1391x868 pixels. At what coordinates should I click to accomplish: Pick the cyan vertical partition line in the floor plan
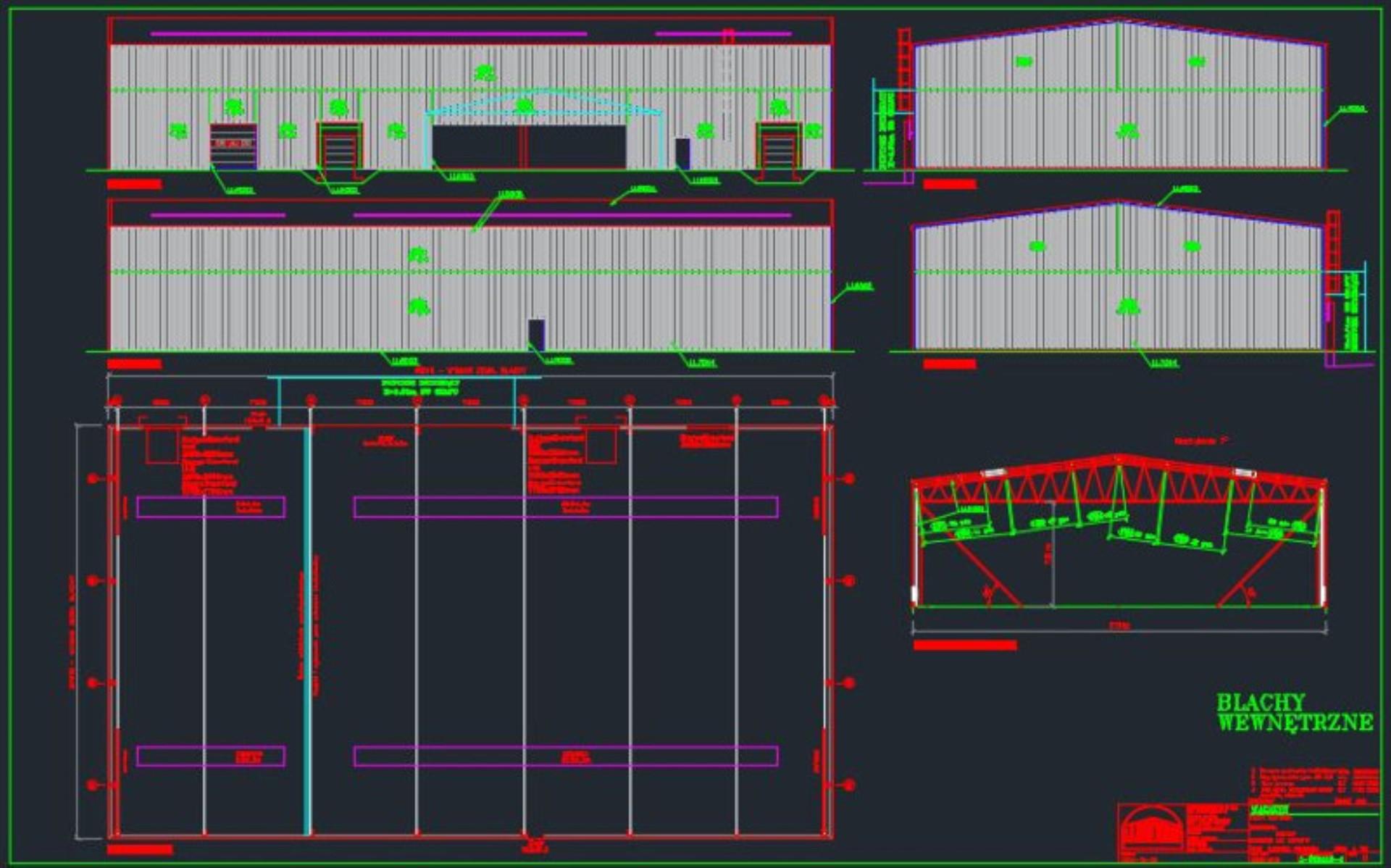307,630
